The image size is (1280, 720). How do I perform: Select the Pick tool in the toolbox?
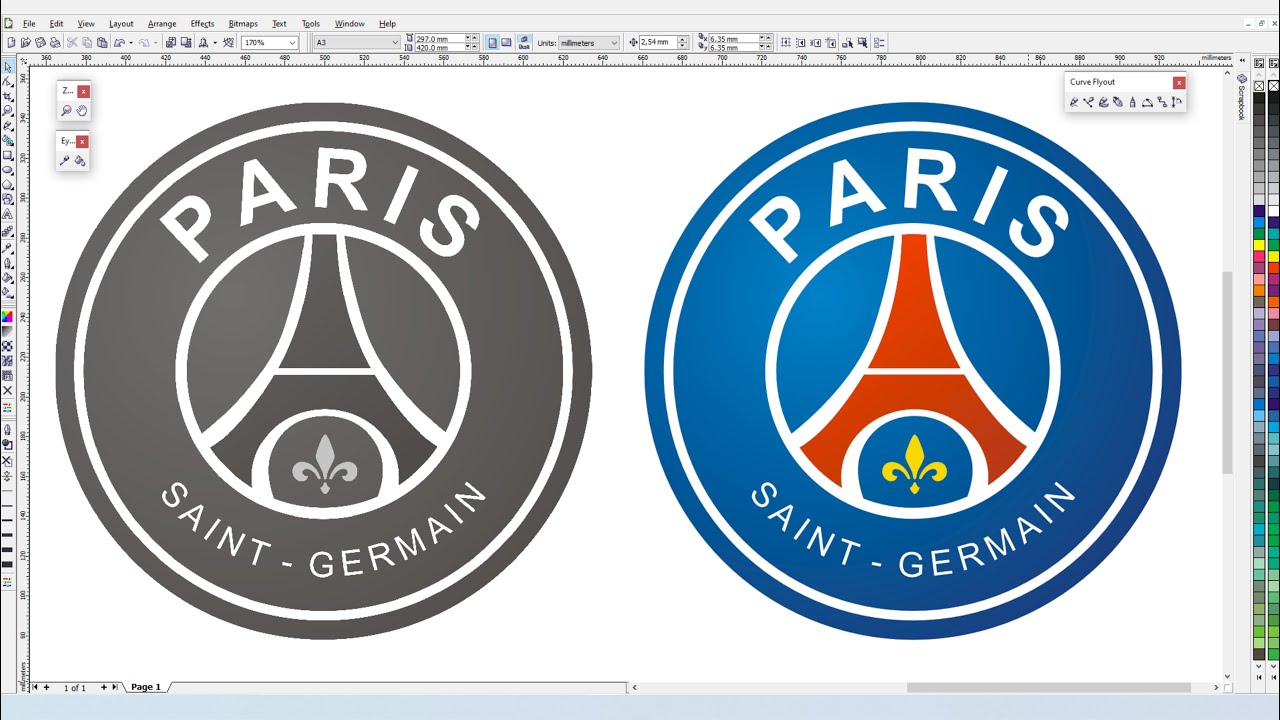tap(8, 67)
